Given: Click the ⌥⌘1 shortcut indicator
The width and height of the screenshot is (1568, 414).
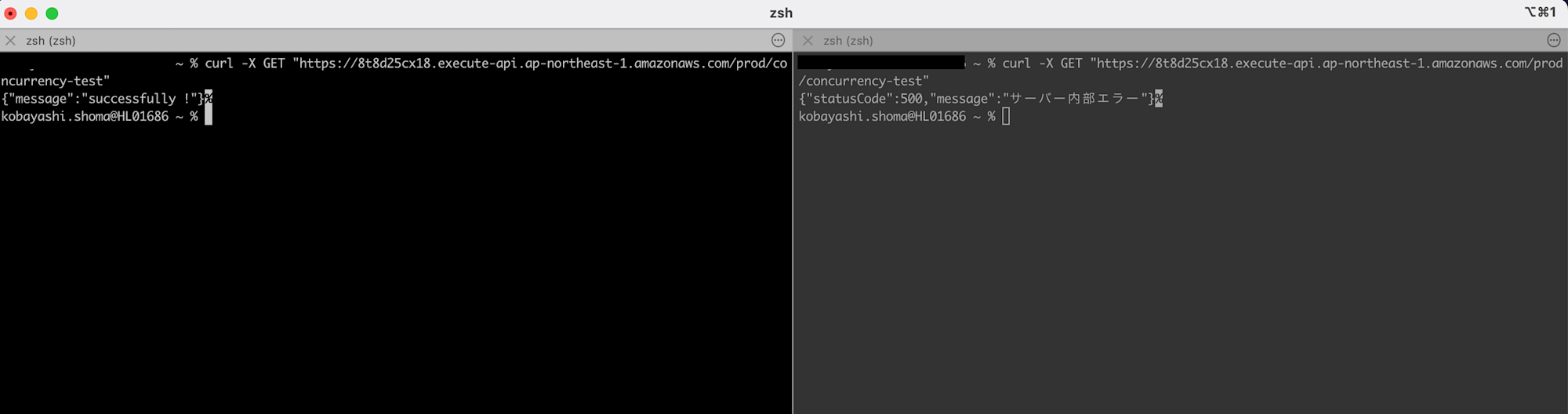Looking at the screenshot, I should tap(1540, 12).
